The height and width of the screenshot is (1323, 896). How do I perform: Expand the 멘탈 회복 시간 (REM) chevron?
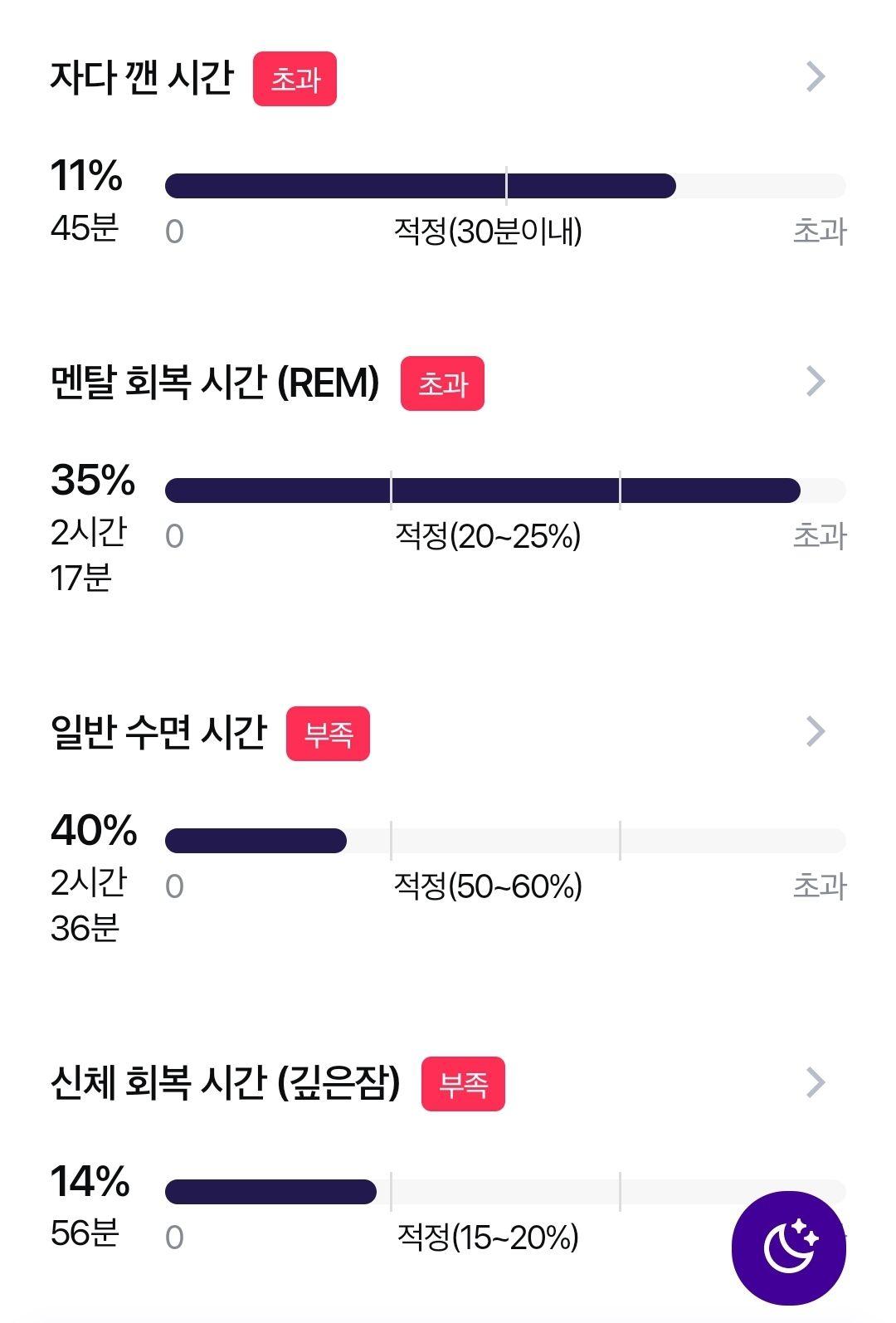pos(816,381)
